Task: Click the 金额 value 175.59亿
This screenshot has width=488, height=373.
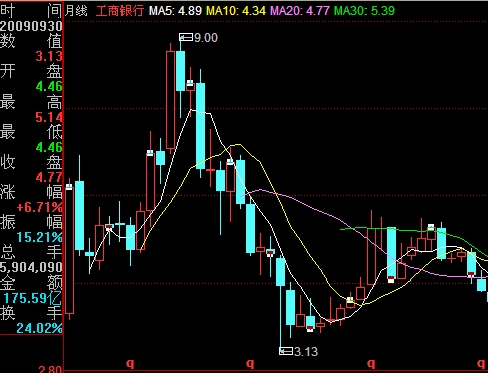Action: [x=33, y=298]
